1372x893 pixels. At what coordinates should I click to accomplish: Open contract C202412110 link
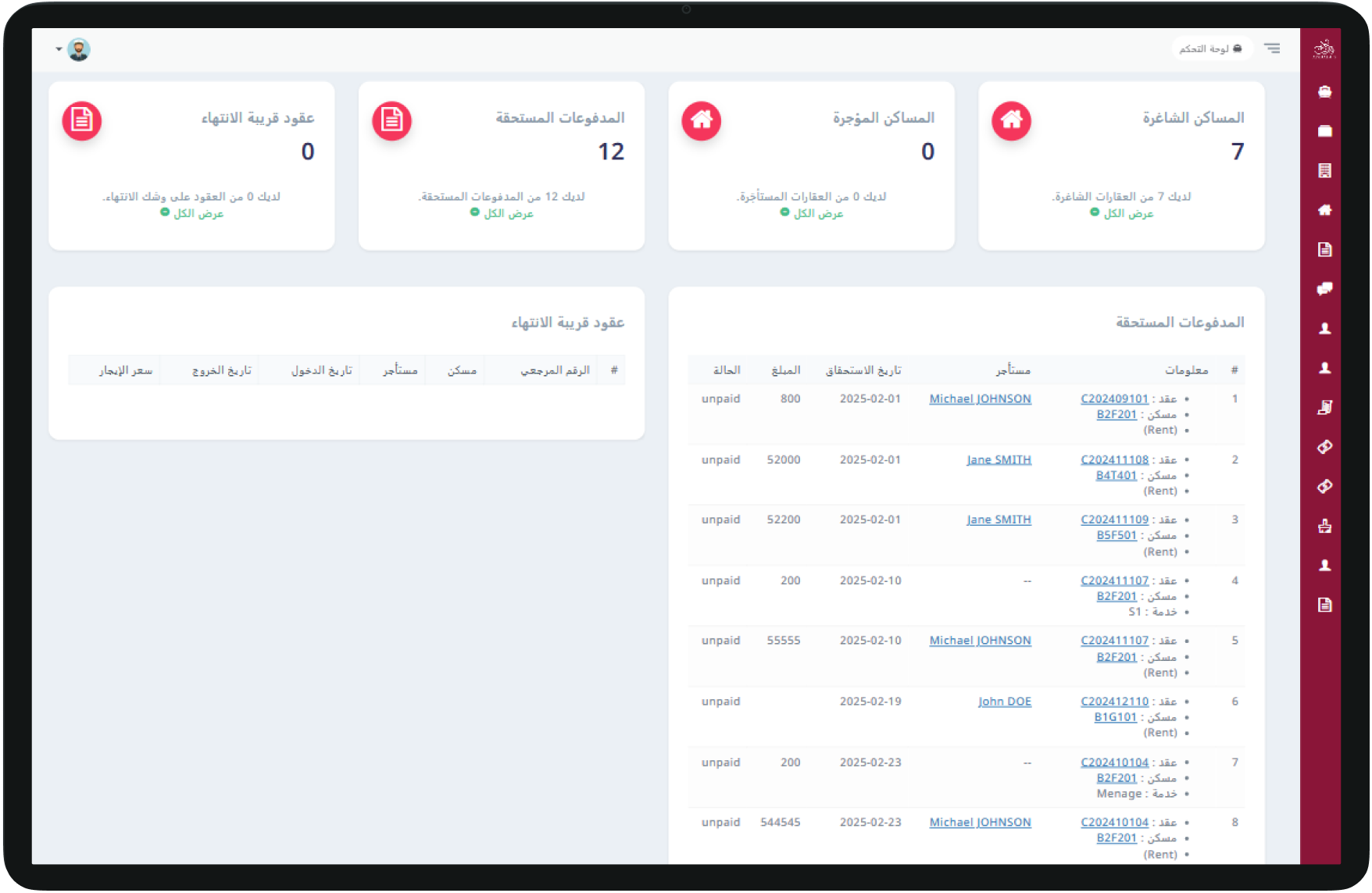click(1114, 702)
